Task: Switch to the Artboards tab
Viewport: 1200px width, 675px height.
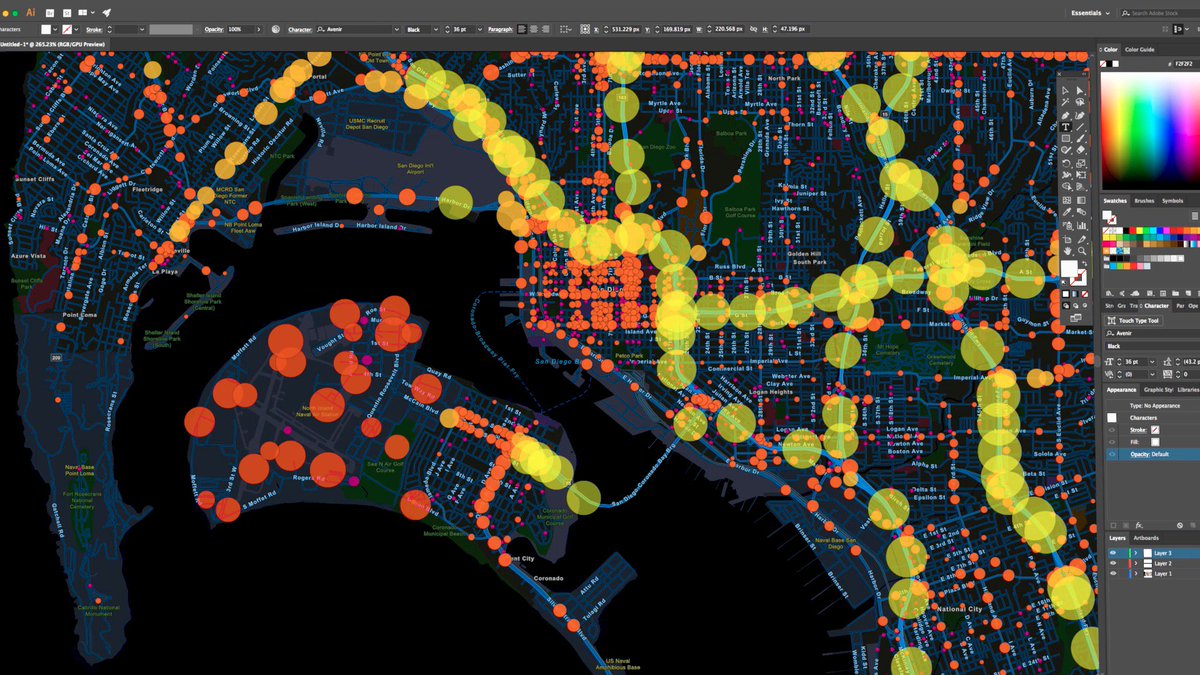Action: (x=1146, y=538)
